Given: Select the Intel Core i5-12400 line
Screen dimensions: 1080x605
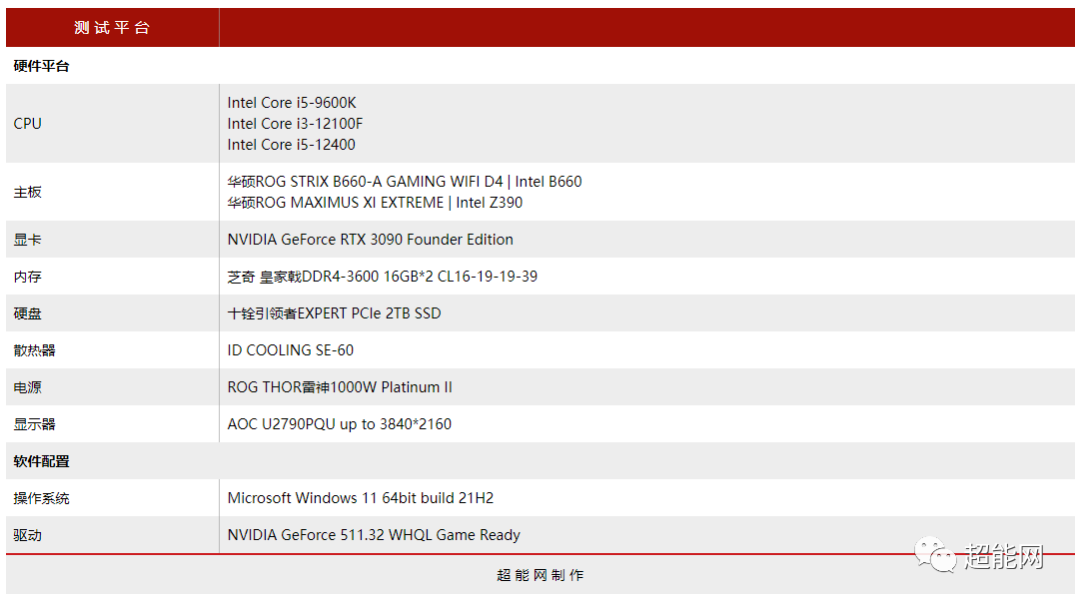Looking at the screenshot, I should pos(291,145).
